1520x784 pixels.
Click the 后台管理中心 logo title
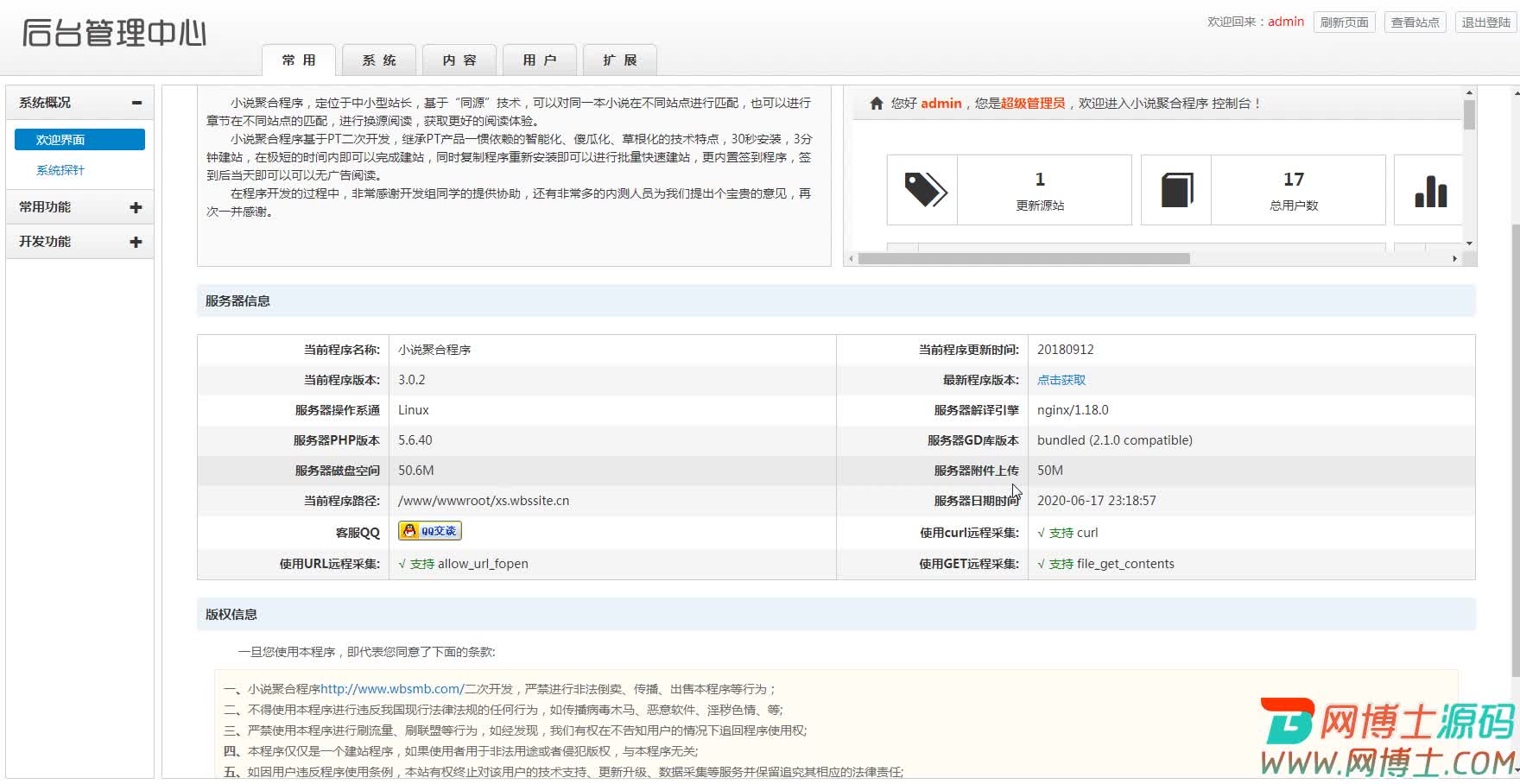pos(114,33)
